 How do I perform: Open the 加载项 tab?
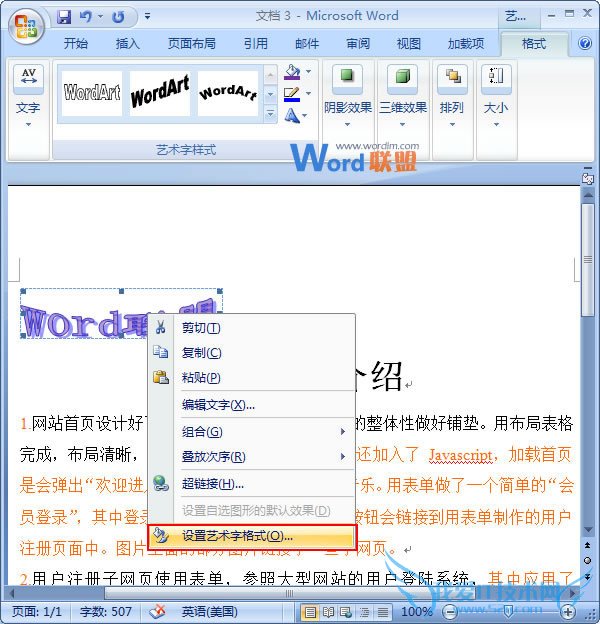point(466,43)
